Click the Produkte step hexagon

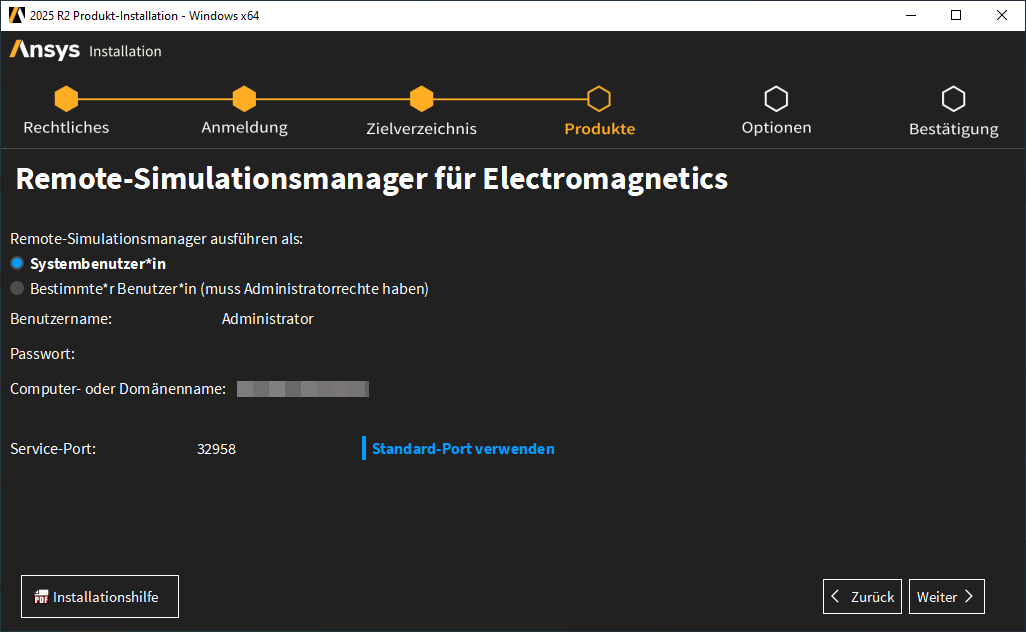coord(599,99)
